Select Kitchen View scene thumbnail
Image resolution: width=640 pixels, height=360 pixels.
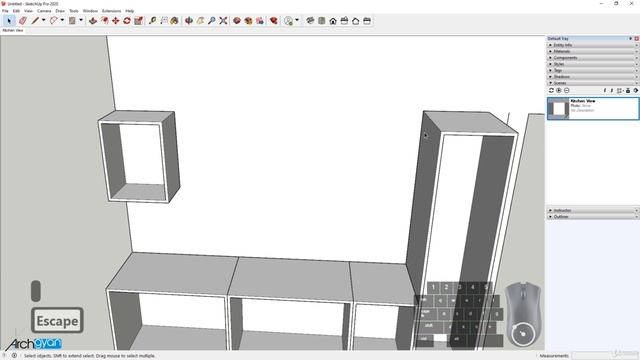point(558,108)
